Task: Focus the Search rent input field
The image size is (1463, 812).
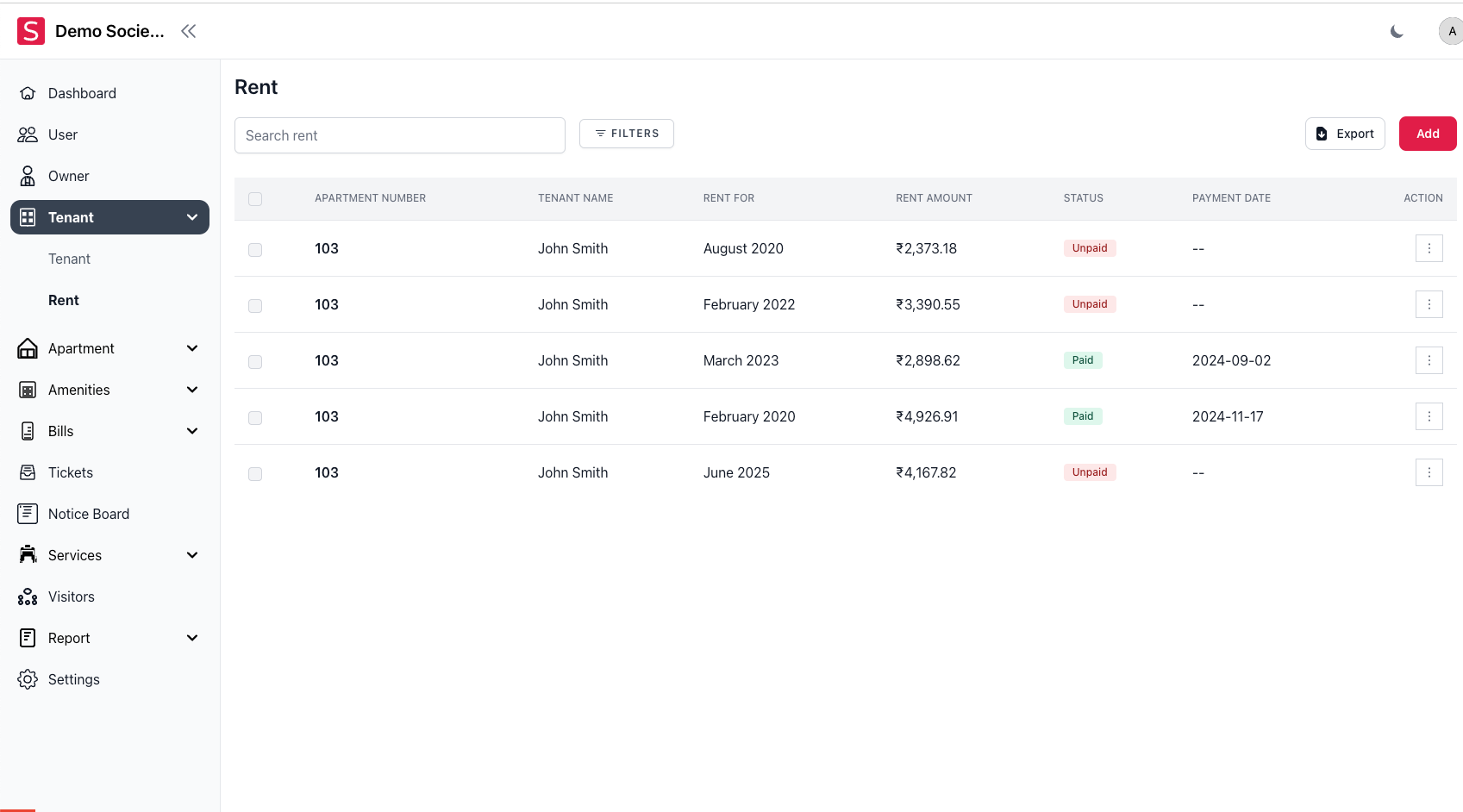Action: pos(400,135)
